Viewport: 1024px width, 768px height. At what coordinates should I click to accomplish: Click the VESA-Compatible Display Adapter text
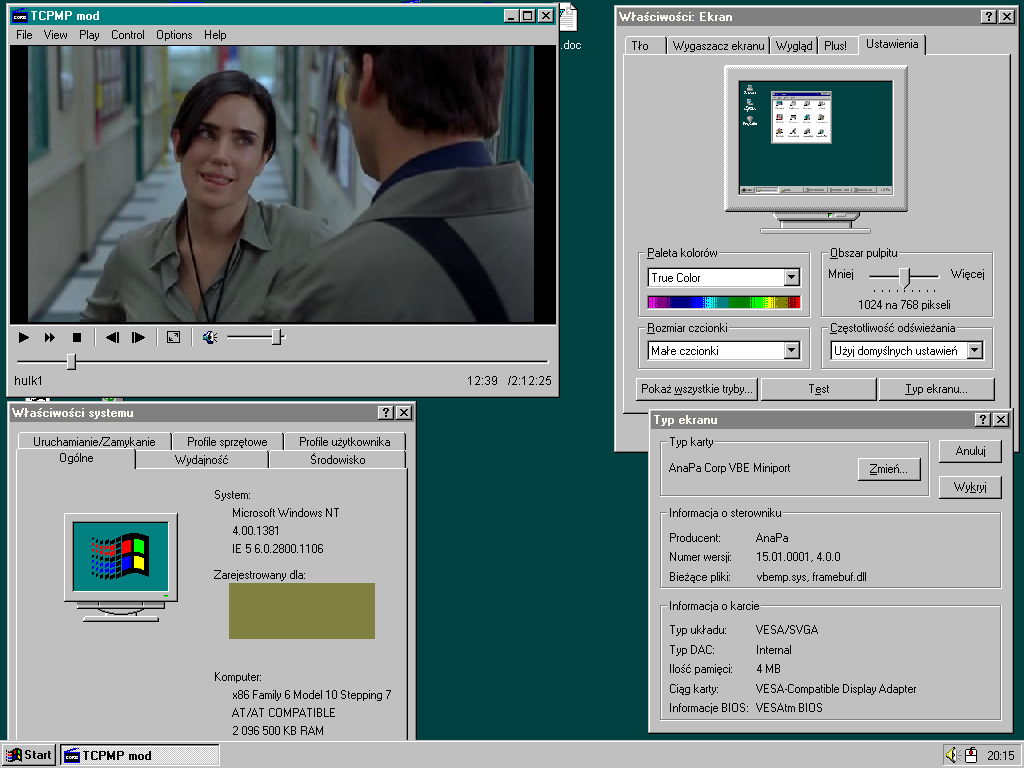[x=836, y=689]
